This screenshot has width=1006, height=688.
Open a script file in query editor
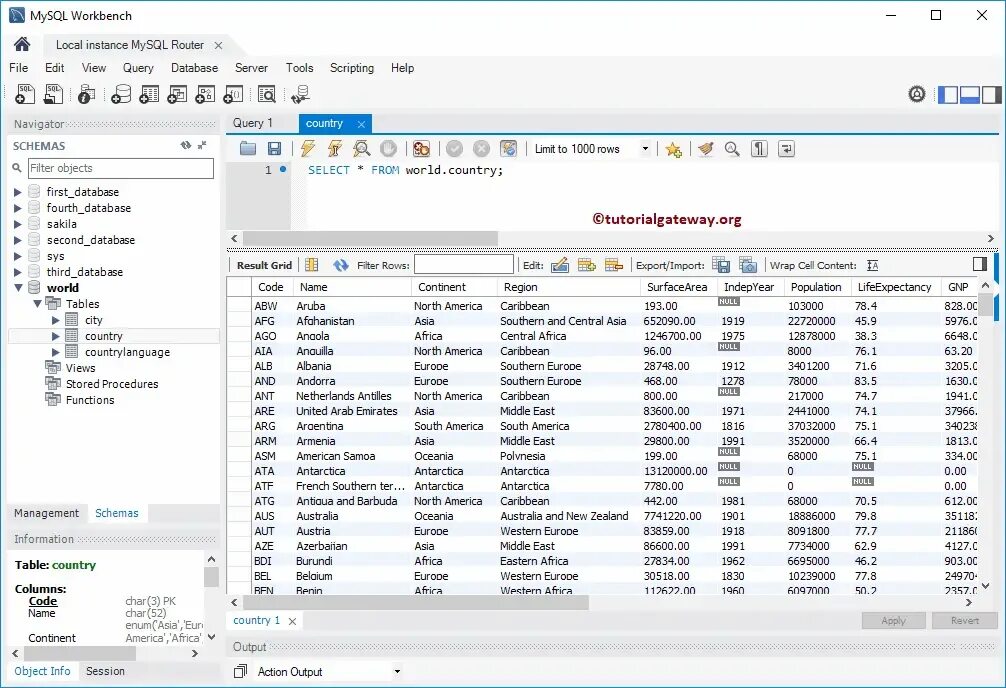pos(248,149)
